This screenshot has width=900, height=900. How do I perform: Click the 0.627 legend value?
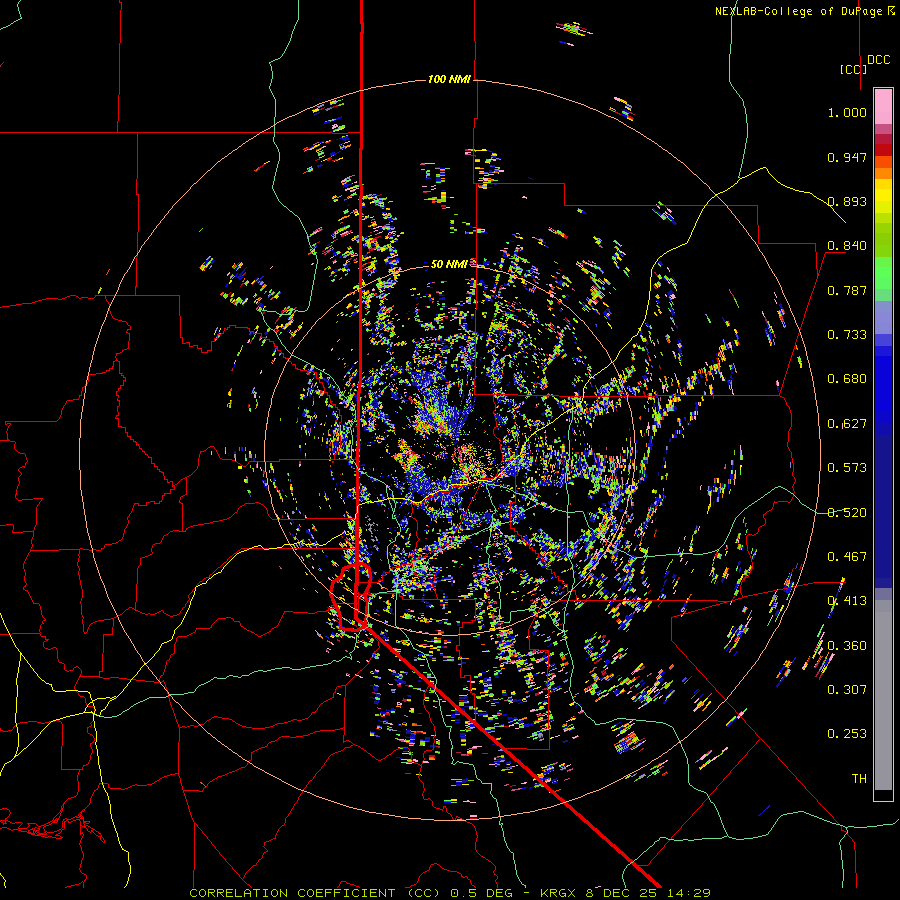[847, 424]
